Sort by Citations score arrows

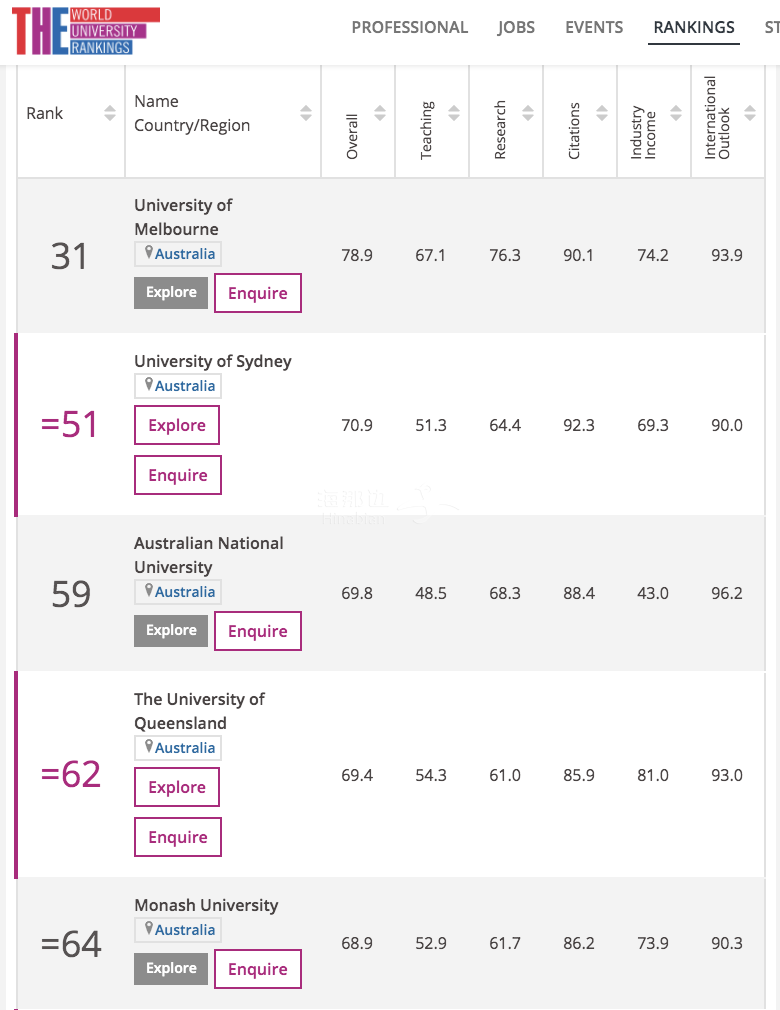click(x=602, y=113)
